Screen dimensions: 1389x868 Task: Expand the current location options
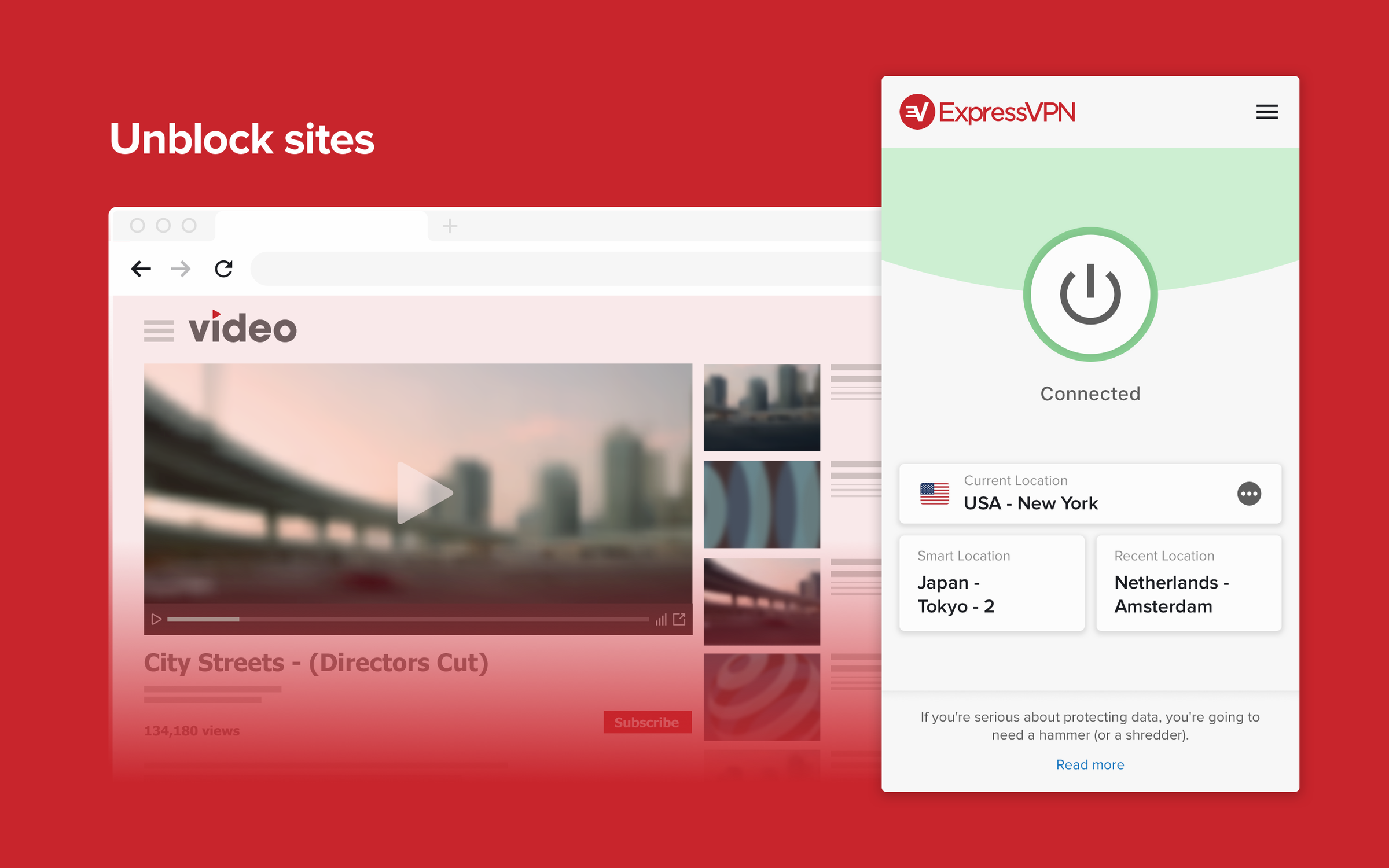(x=1249, y=492)
